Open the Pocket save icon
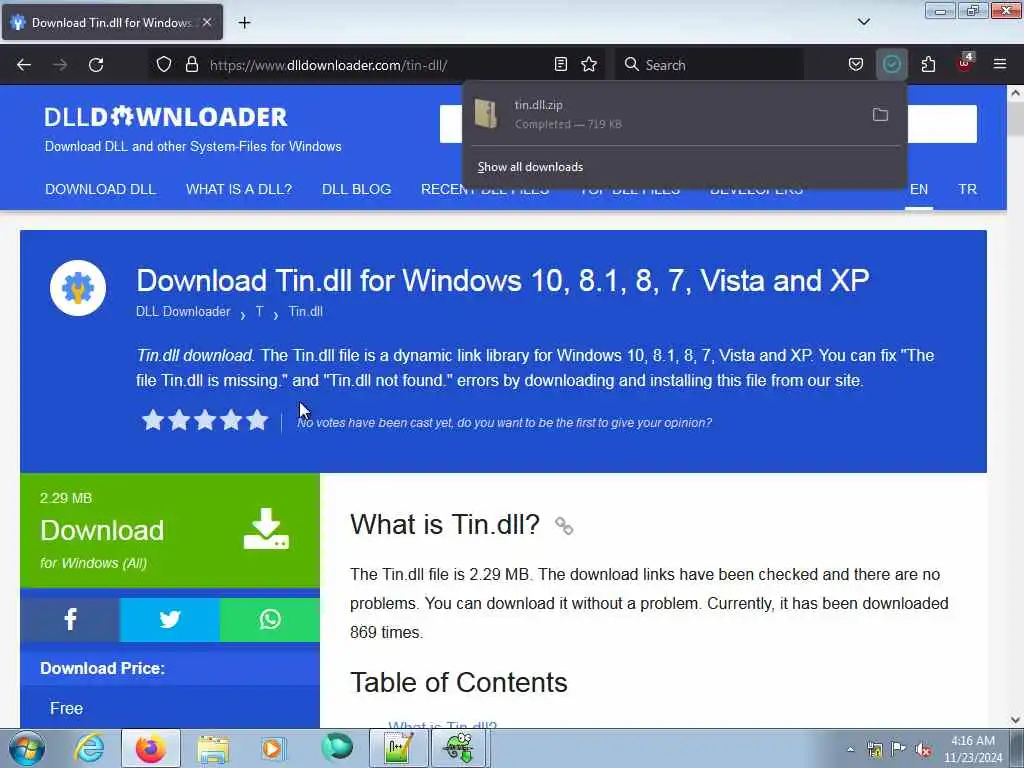The height and width of the screenshot is (768, 1024). pyautogui.click(x=856, y=65)
